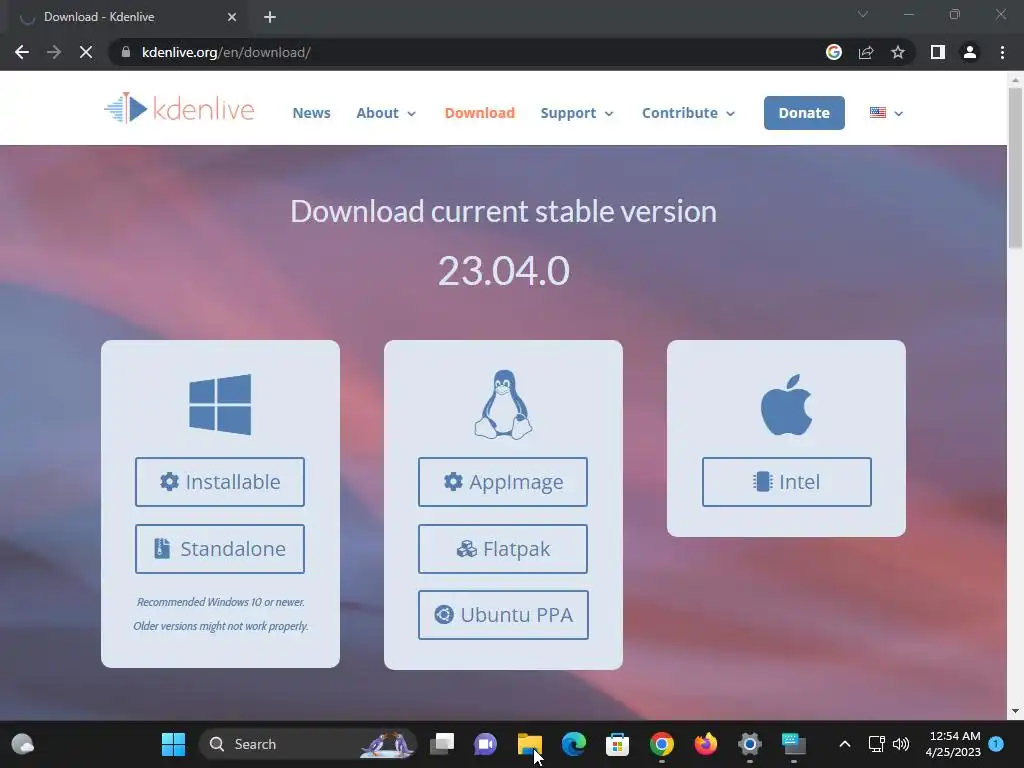
Task: Click the Windows logo icon
Action: pyautogui.click(x=220, y=404)
